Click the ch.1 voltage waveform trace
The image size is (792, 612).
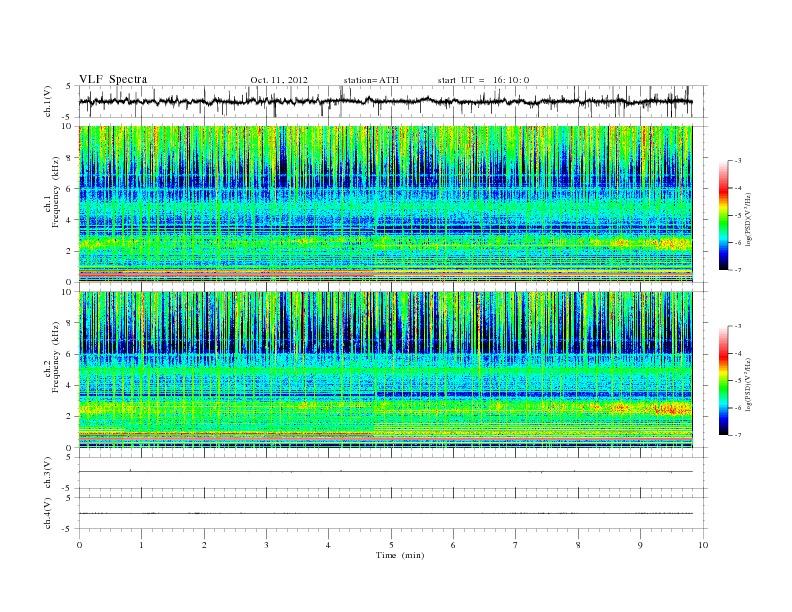coord(385,101)
